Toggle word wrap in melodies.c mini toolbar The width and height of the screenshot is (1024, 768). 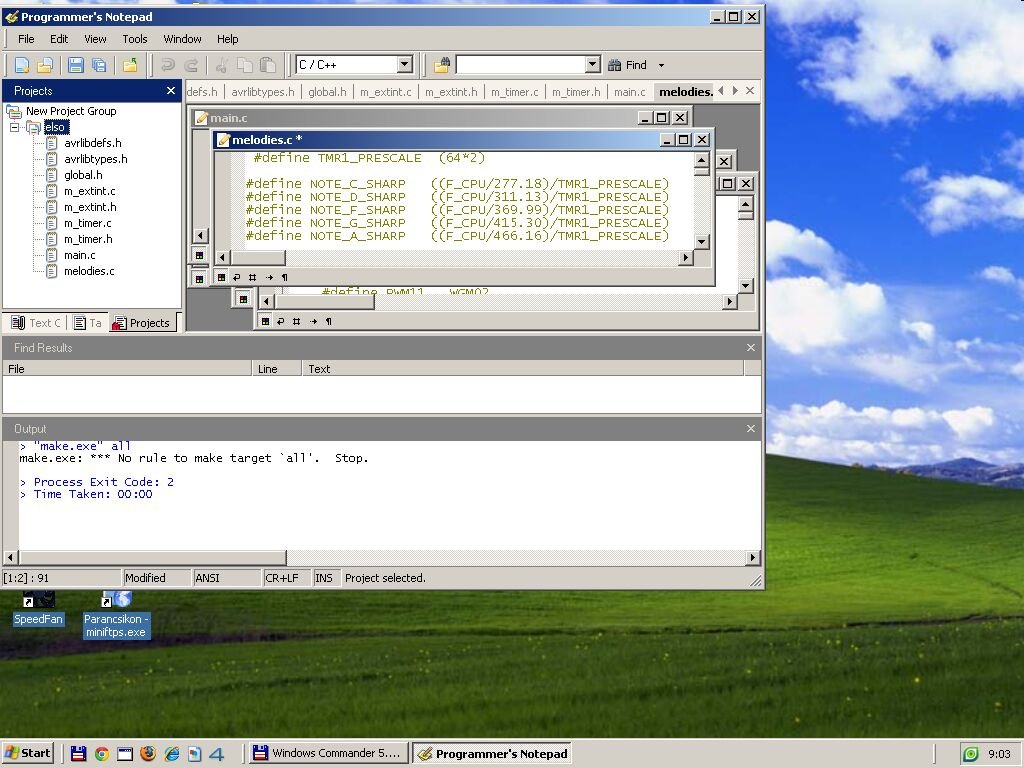pos(237,278)
